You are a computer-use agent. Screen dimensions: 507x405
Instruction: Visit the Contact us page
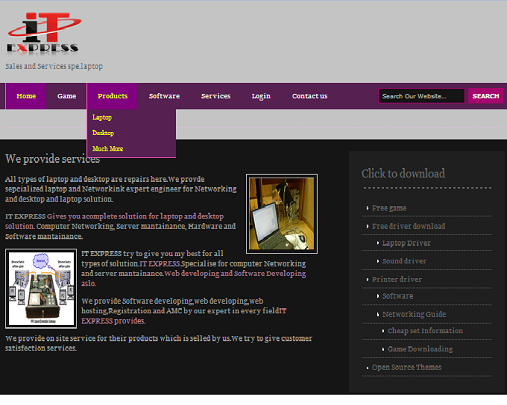coord(310,96)
